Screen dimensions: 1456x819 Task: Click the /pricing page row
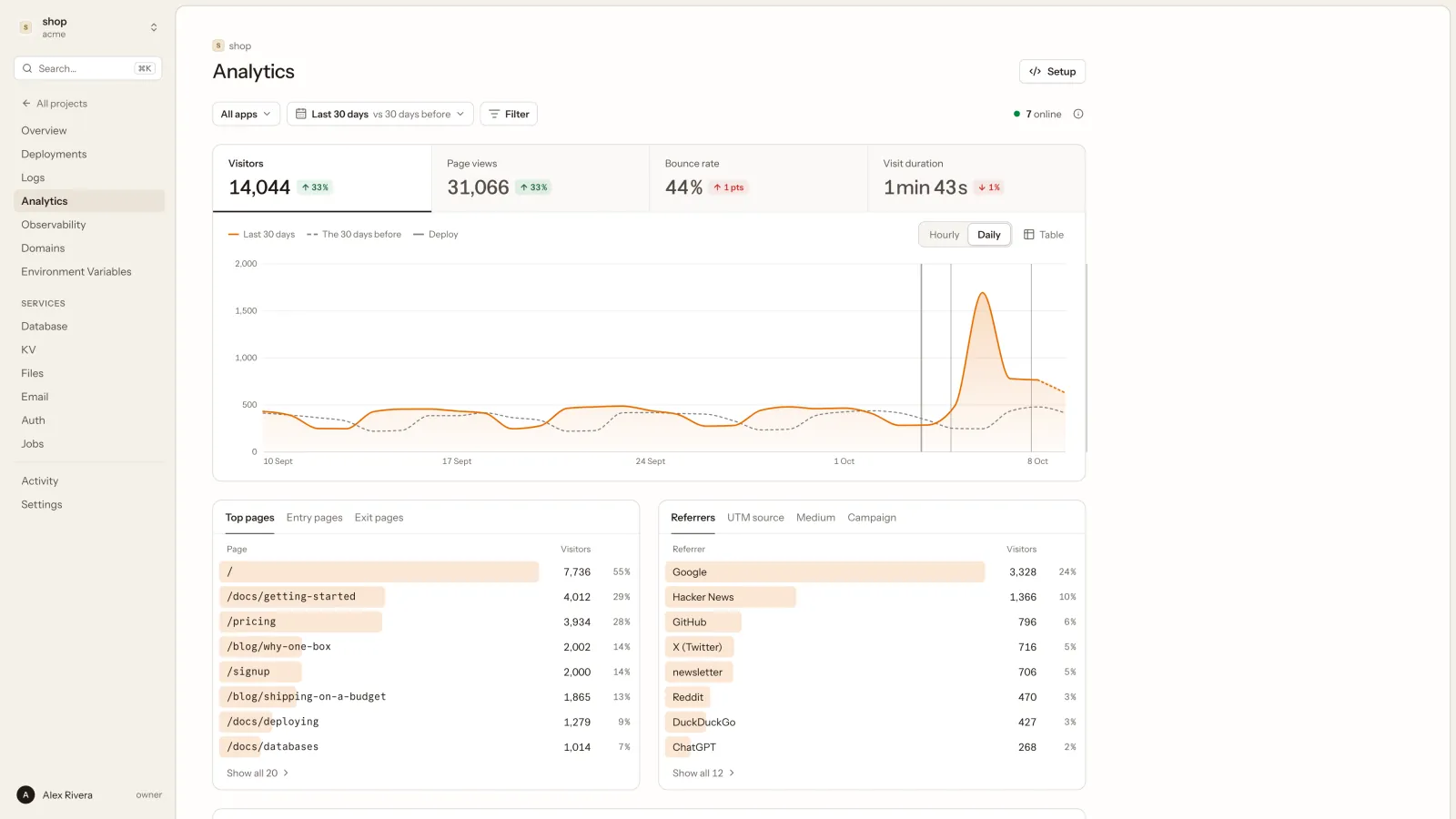(x=428, y=622)
